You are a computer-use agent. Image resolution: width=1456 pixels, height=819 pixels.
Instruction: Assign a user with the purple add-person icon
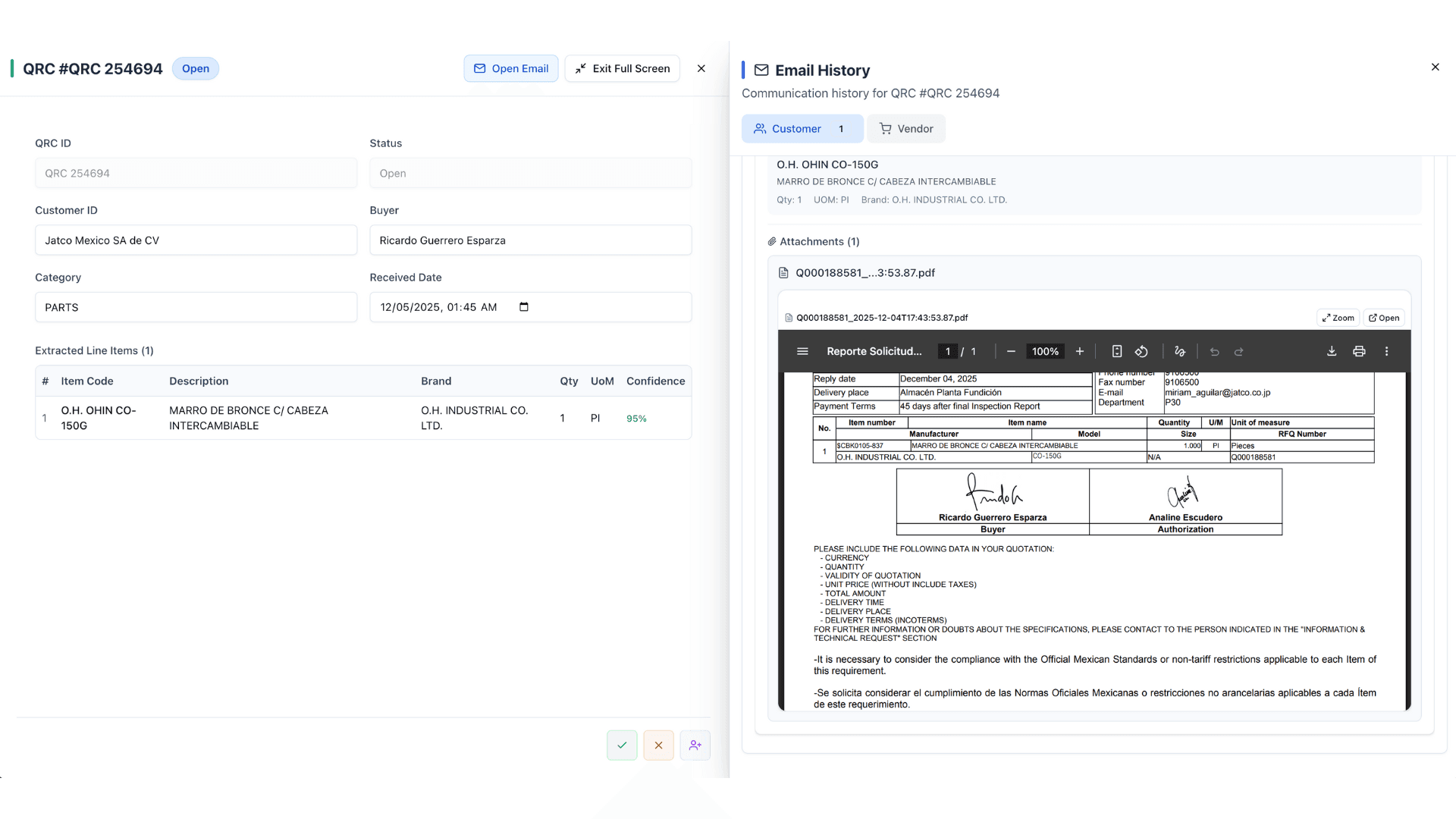tap(695, 745)
